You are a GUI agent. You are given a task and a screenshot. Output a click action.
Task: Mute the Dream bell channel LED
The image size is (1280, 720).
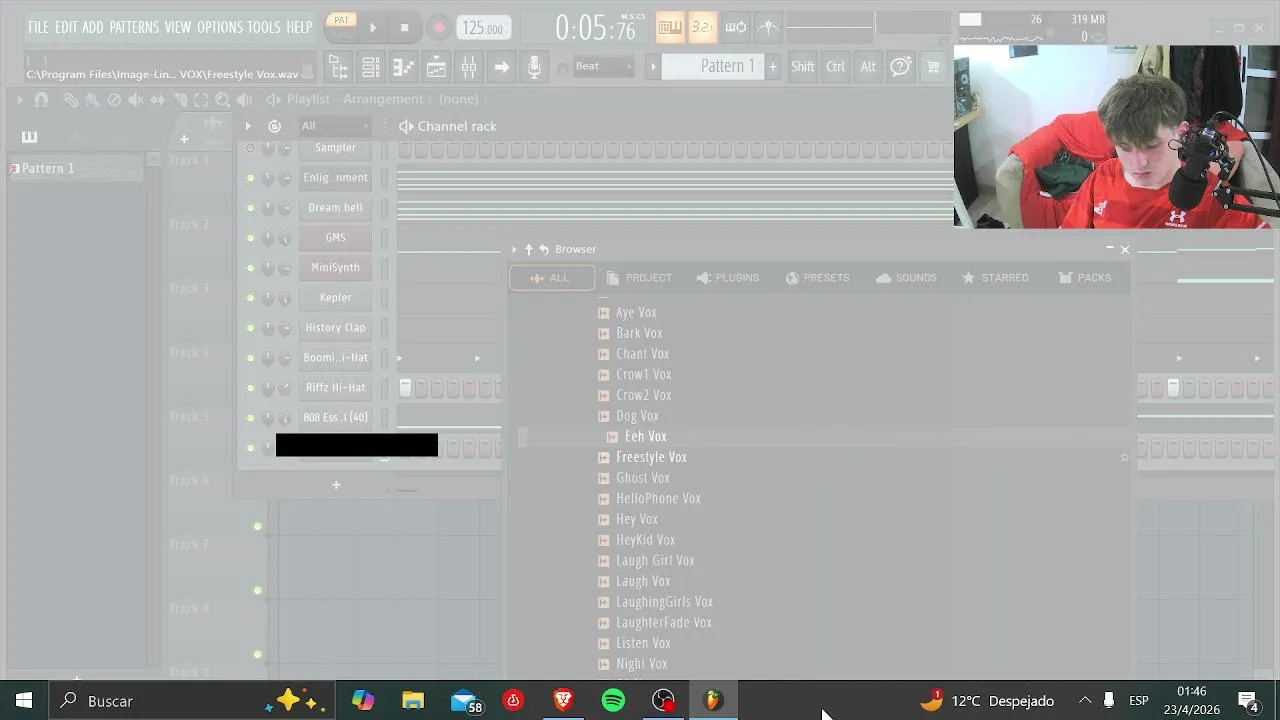pos(250,208)
